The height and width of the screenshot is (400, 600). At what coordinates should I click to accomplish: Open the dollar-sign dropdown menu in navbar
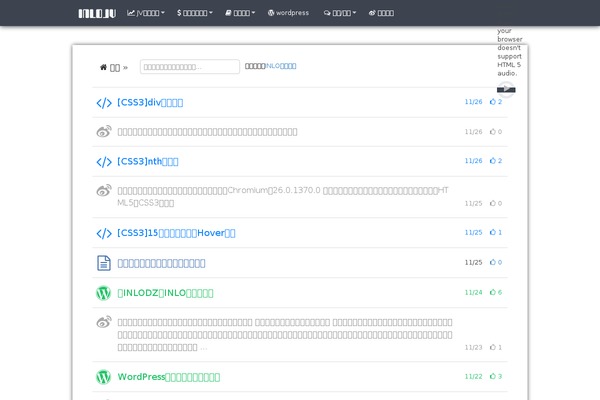click(x=195, y=13)
